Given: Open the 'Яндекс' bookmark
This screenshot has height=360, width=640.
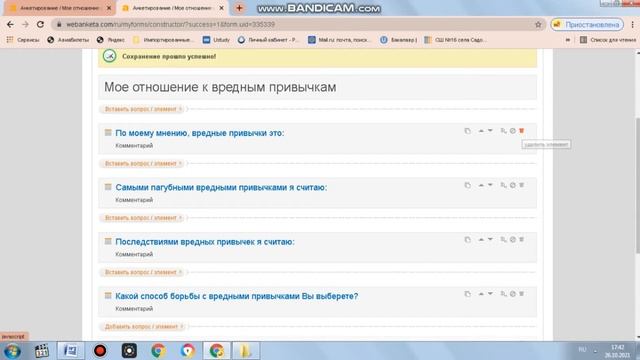Looking at the screenshot, I should [x=111, y=40].
